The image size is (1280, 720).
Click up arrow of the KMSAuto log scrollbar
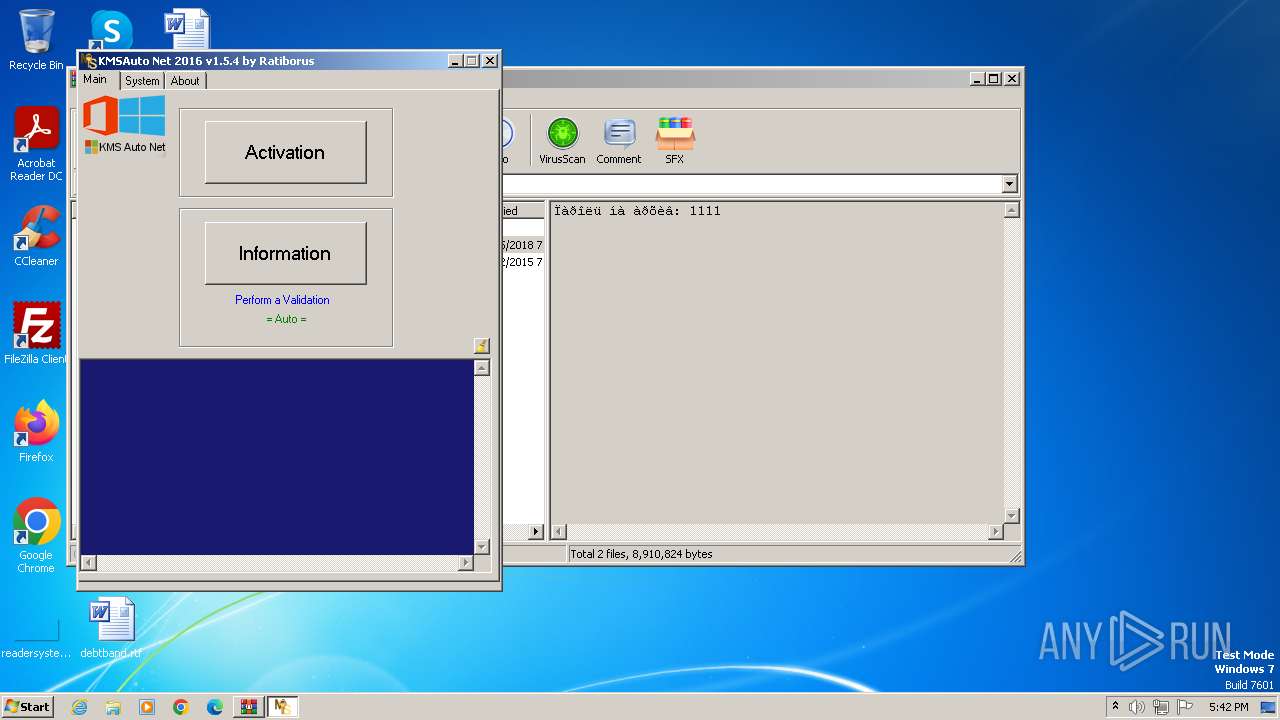click(482, 368)
